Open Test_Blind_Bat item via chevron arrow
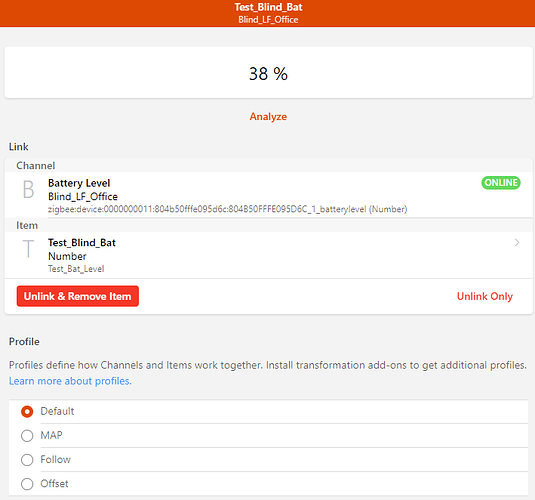Screen dimensions: 535x500 click(517, 242)
